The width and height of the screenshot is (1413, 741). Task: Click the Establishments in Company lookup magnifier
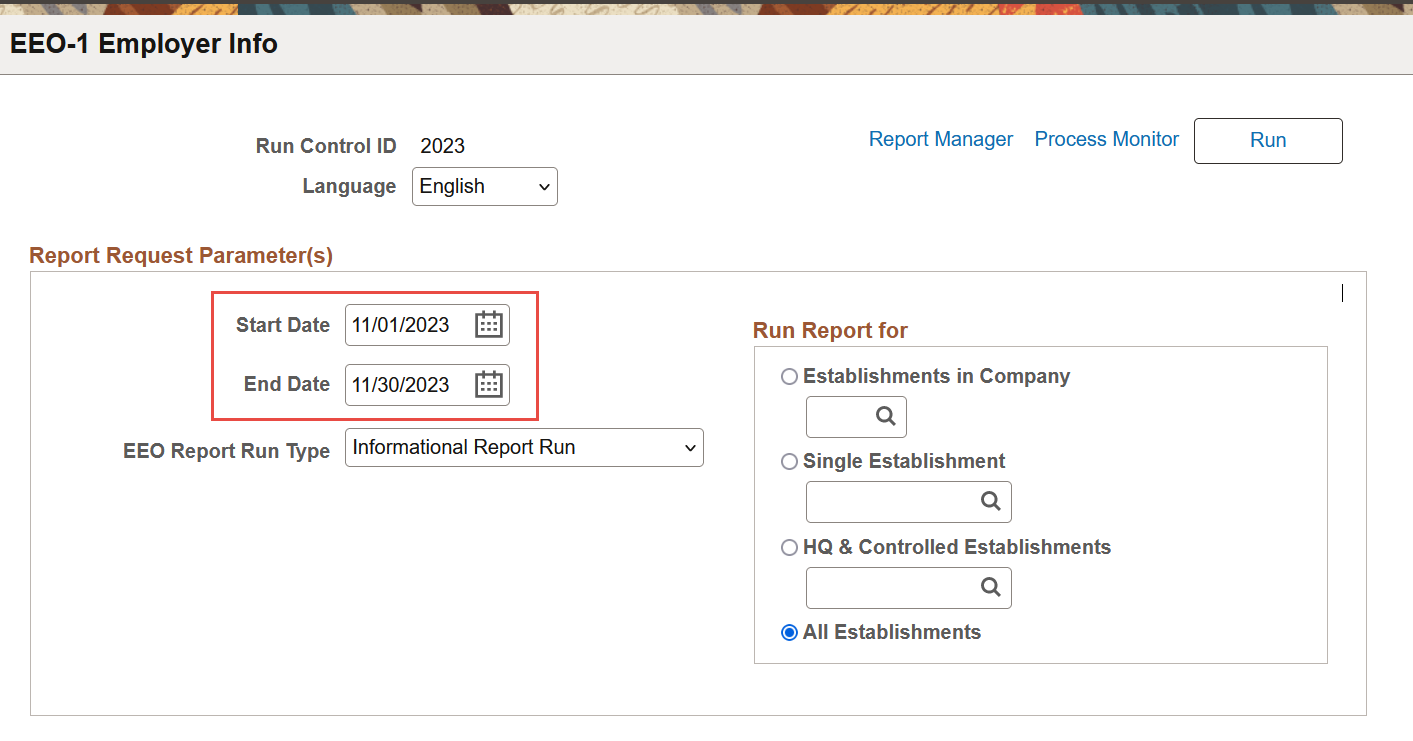pyautogui.click(x=885, y=417)
